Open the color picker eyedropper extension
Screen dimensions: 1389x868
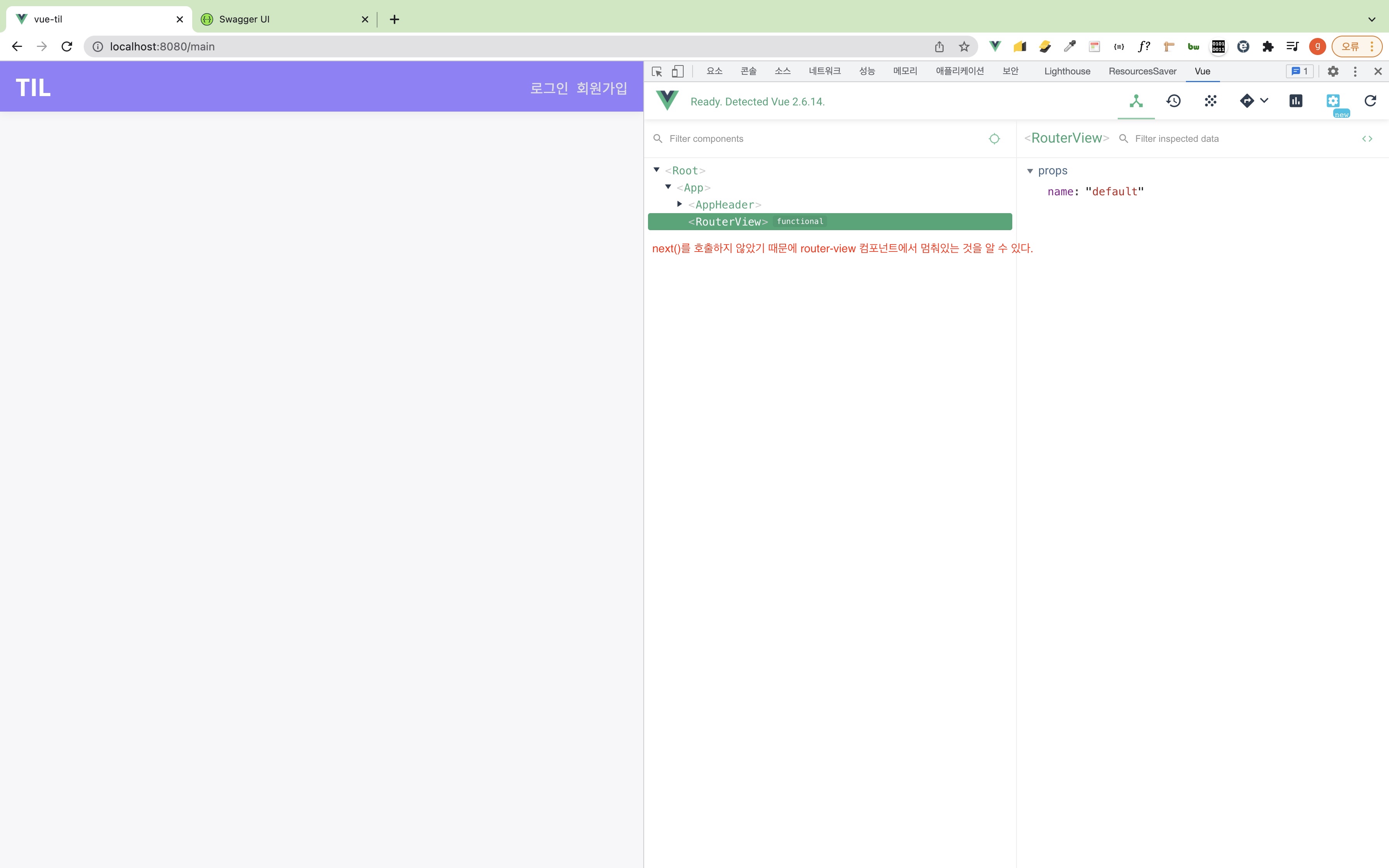click(1070, 46)
